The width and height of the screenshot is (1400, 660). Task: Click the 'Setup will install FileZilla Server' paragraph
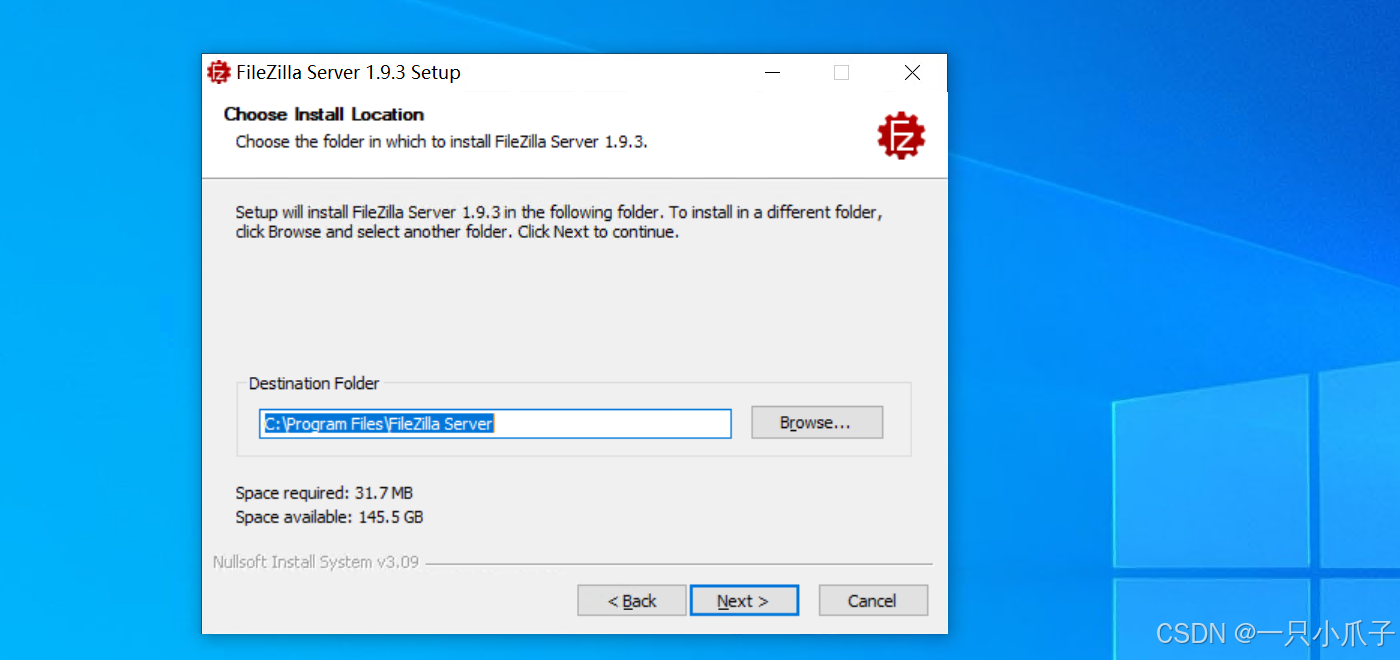click(x=559, y=222)
